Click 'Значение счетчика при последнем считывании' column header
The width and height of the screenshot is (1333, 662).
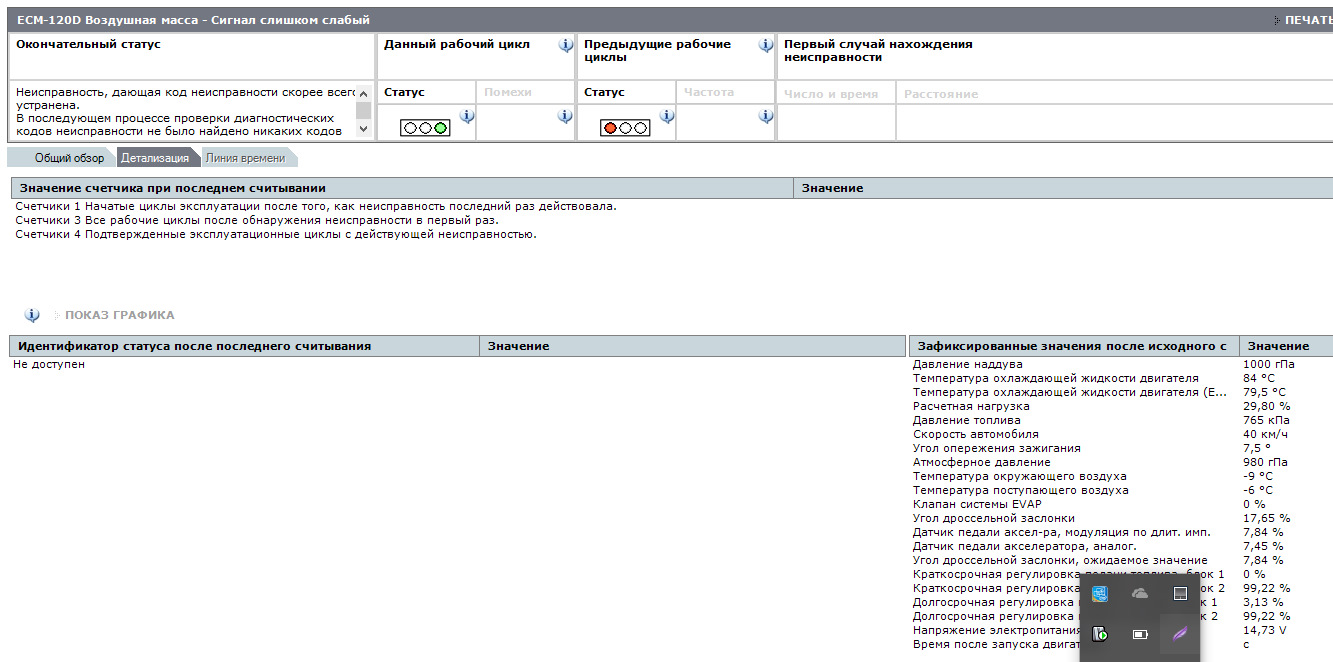click(x=401, y=188)
